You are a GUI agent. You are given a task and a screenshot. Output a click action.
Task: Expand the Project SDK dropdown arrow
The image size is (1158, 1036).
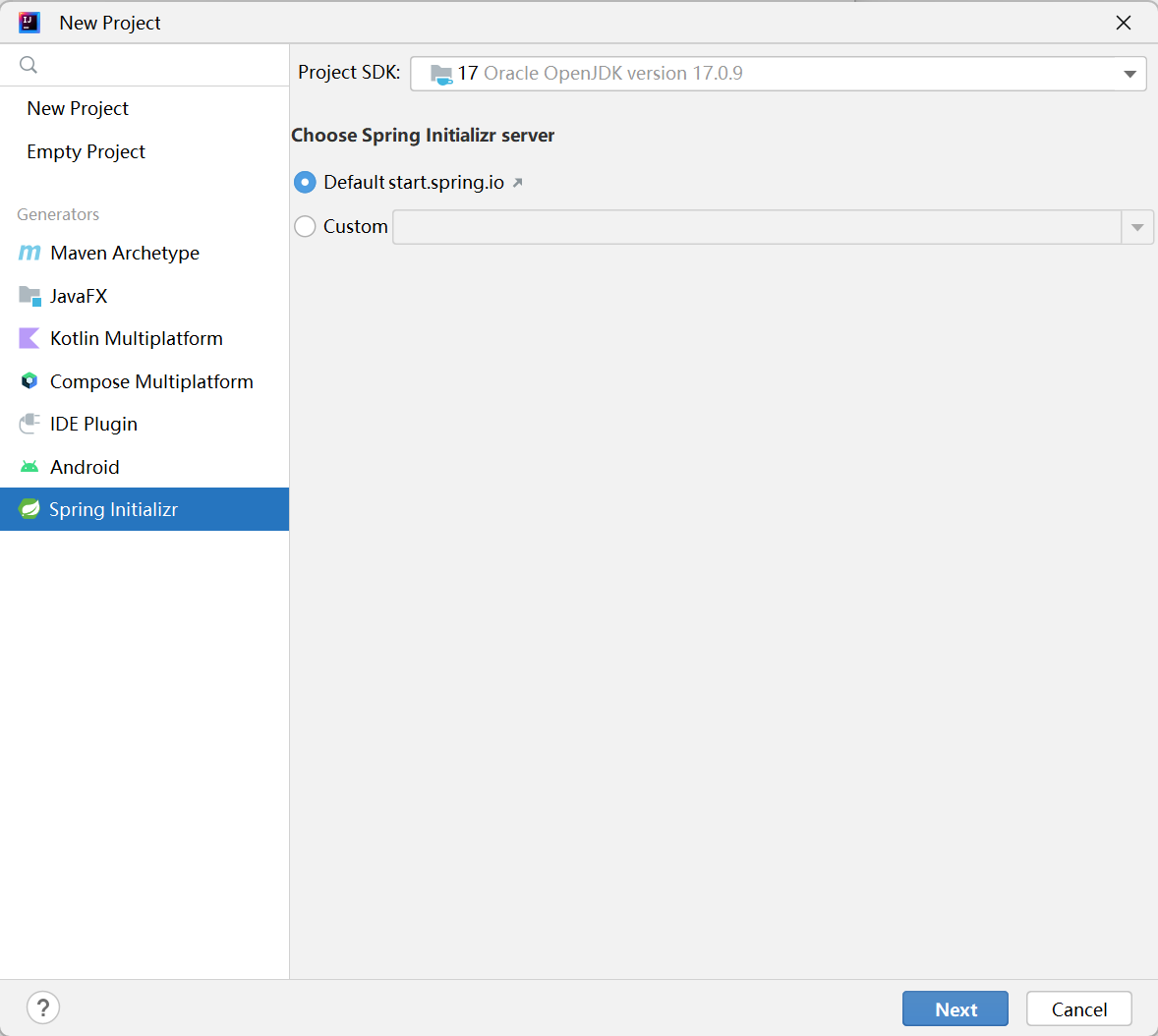point(1129,74)
